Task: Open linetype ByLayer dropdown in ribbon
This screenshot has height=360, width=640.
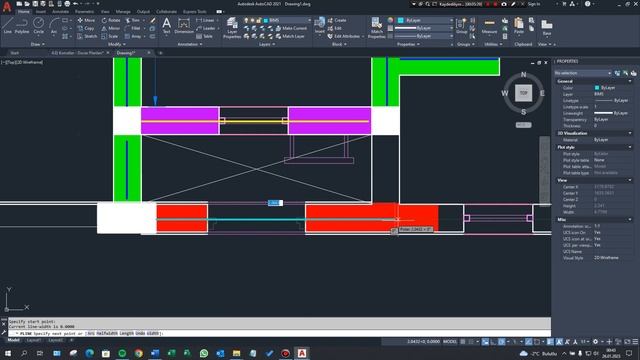Action: coord(424,36)
